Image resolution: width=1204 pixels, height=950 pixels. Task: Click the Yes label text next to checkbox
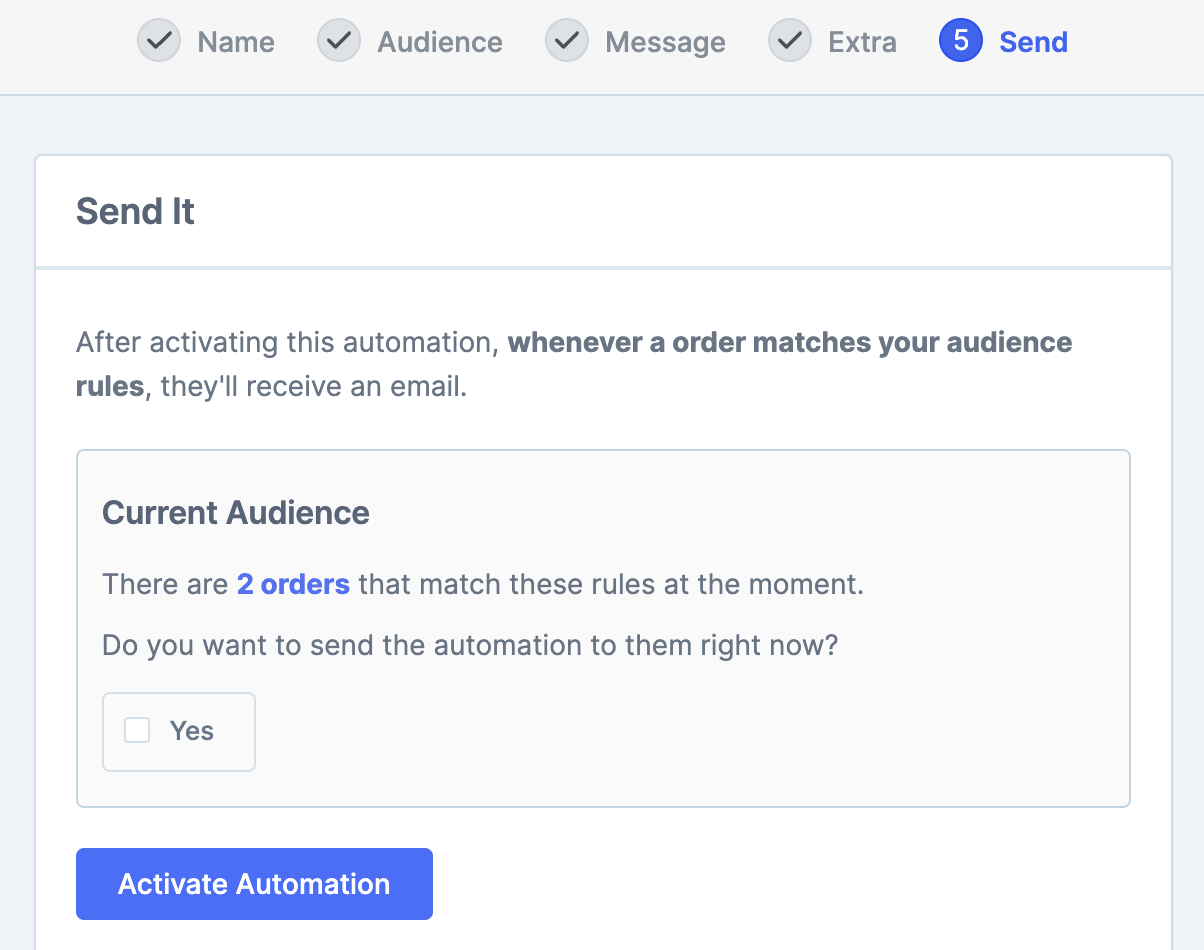[192, 731]
